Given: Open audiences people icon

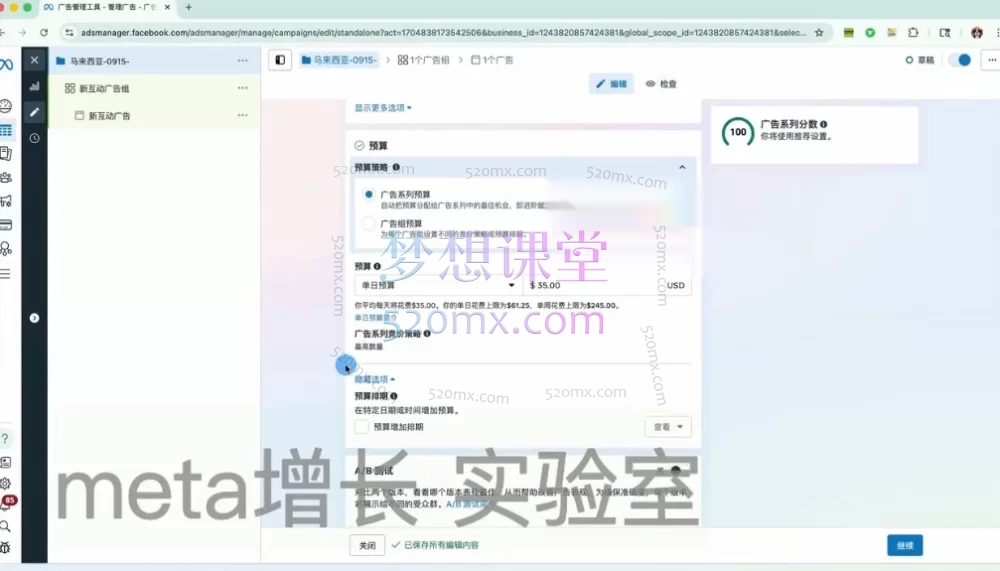Looking at the screenshot, I should pyautogui.click(x=6, y=177).
